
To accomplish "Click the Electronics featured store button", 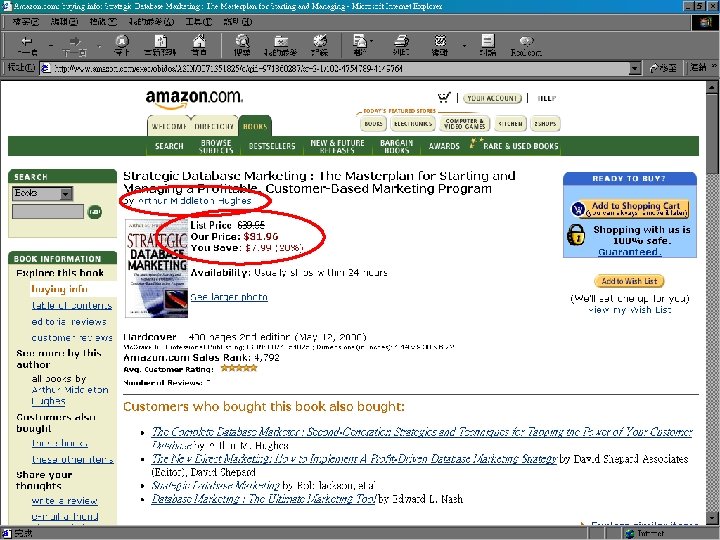I will coord(413,124).
